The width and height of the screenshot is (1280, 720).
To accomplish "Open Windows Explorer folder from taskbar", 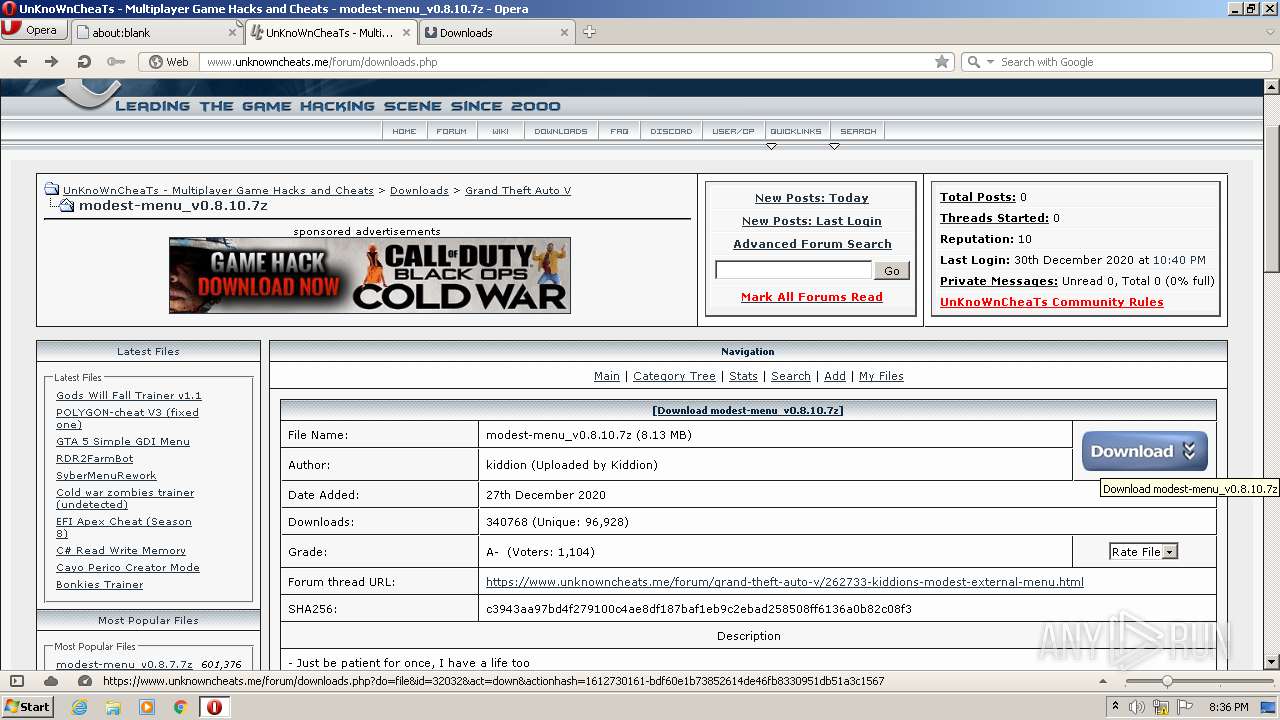I will [x=113, y=707].
